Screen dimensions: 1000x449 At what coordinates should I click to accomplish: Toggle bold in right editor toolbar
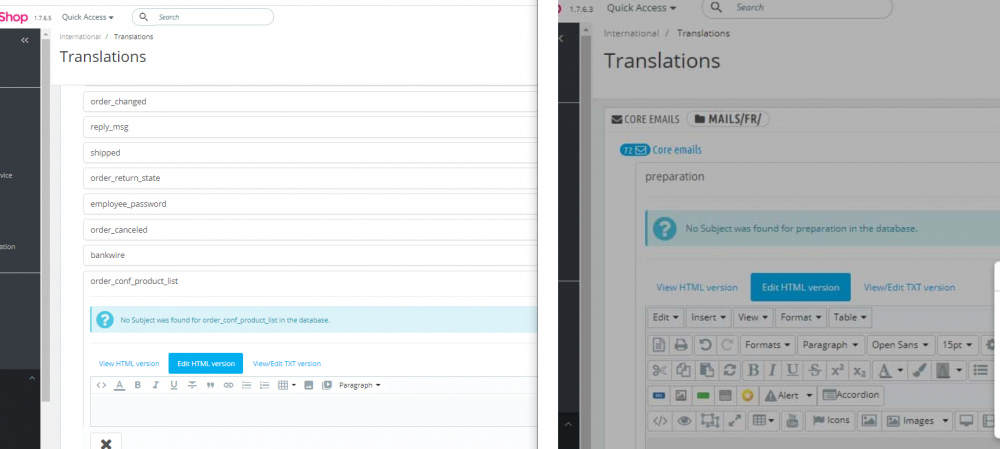click(753, 370)
